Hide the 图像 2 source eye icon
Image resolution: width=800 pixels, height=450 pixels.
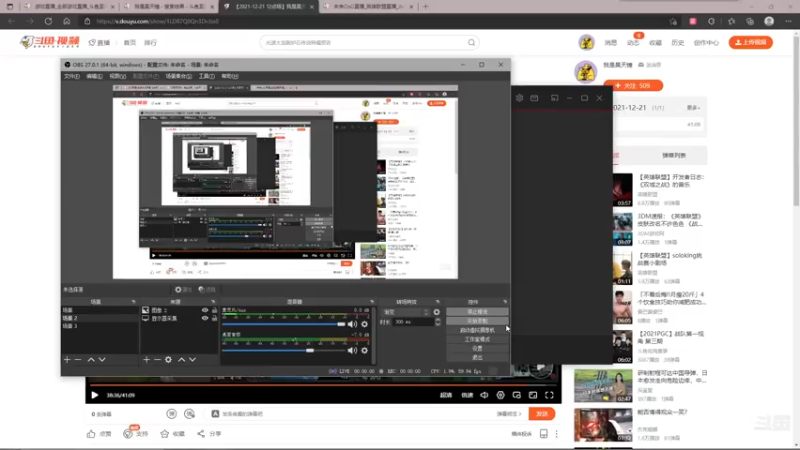coord(205,310)
